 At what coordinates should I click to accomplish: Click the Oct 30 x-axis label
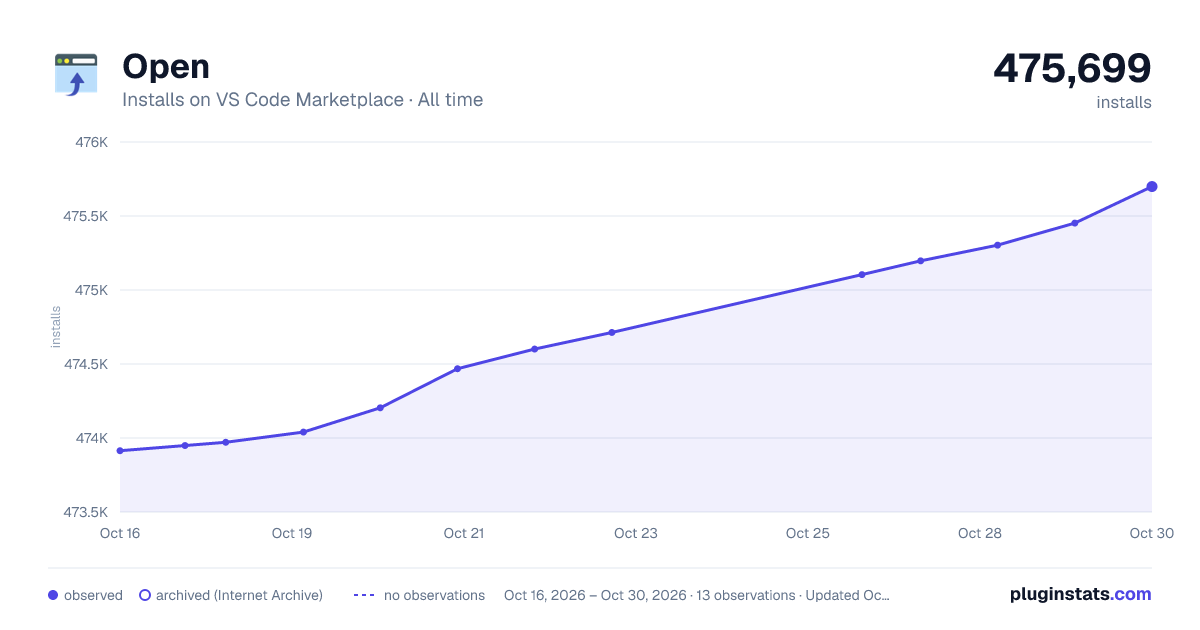[x=1150, y=533]
